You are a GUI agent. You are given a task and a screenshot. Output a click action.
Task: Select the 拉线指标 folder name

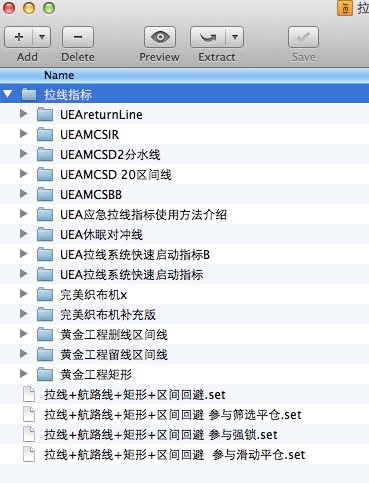click(x=68, y=95)
